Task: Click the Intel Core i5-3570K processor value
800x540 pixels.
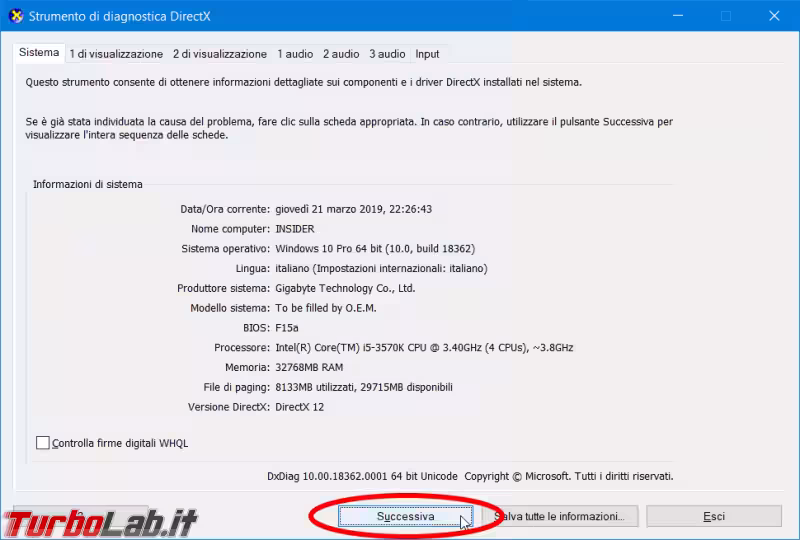Action: coord(424,348)
